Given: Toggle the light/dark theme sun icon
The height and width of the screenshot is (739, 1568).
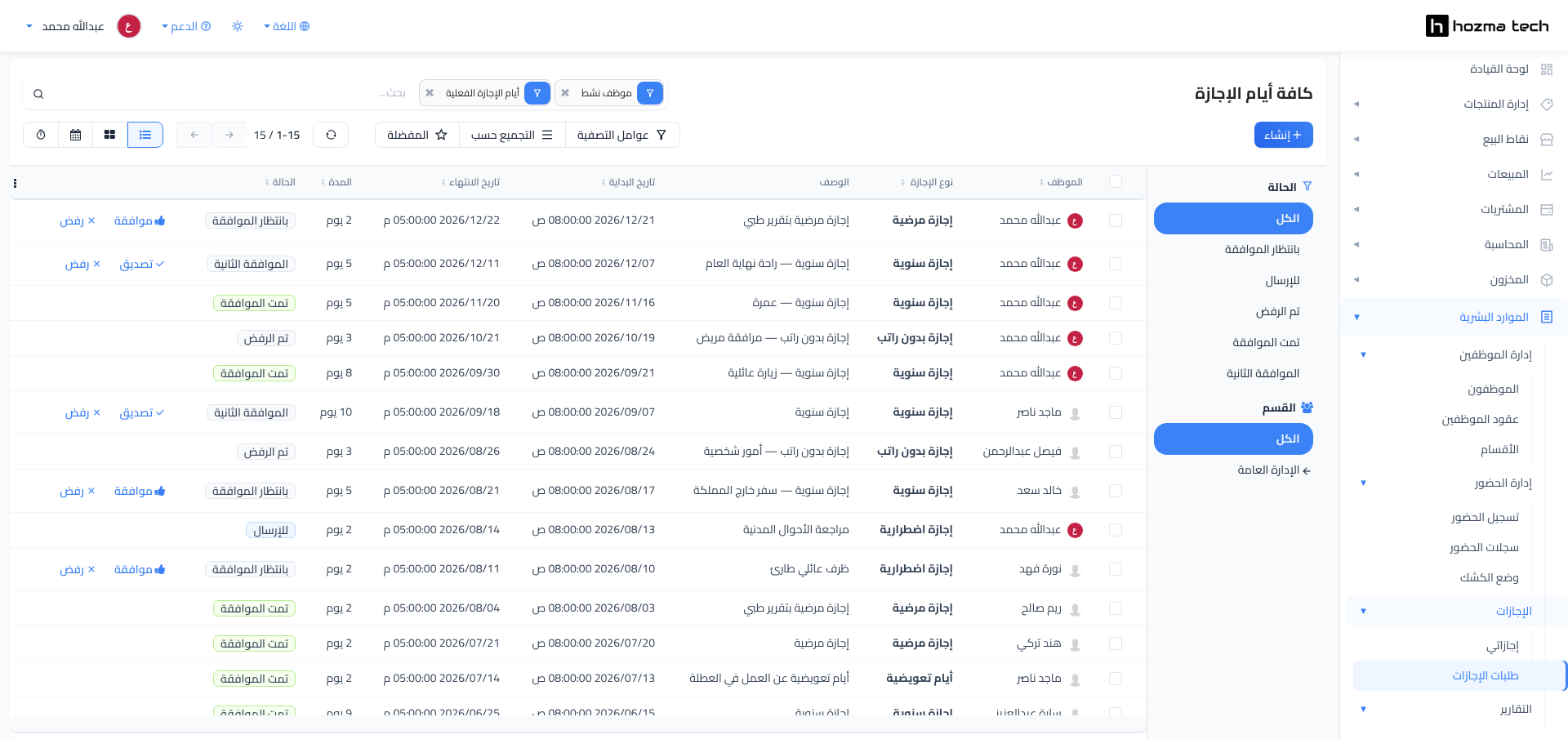Looking at the screenshot, I should pos(238,26).
